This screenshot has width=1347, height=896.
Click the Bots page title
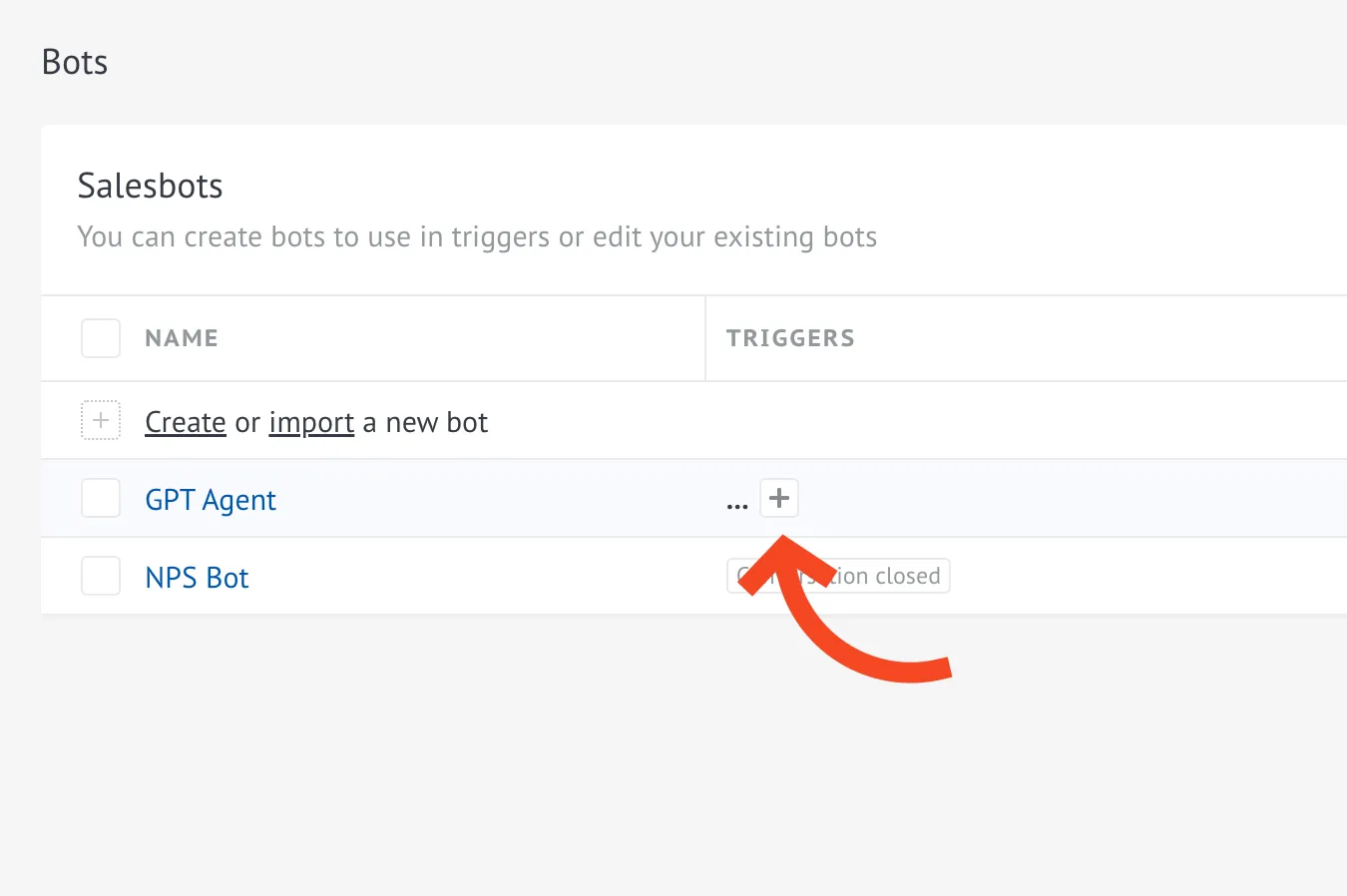pyautogui.click(x=75, y=62)
